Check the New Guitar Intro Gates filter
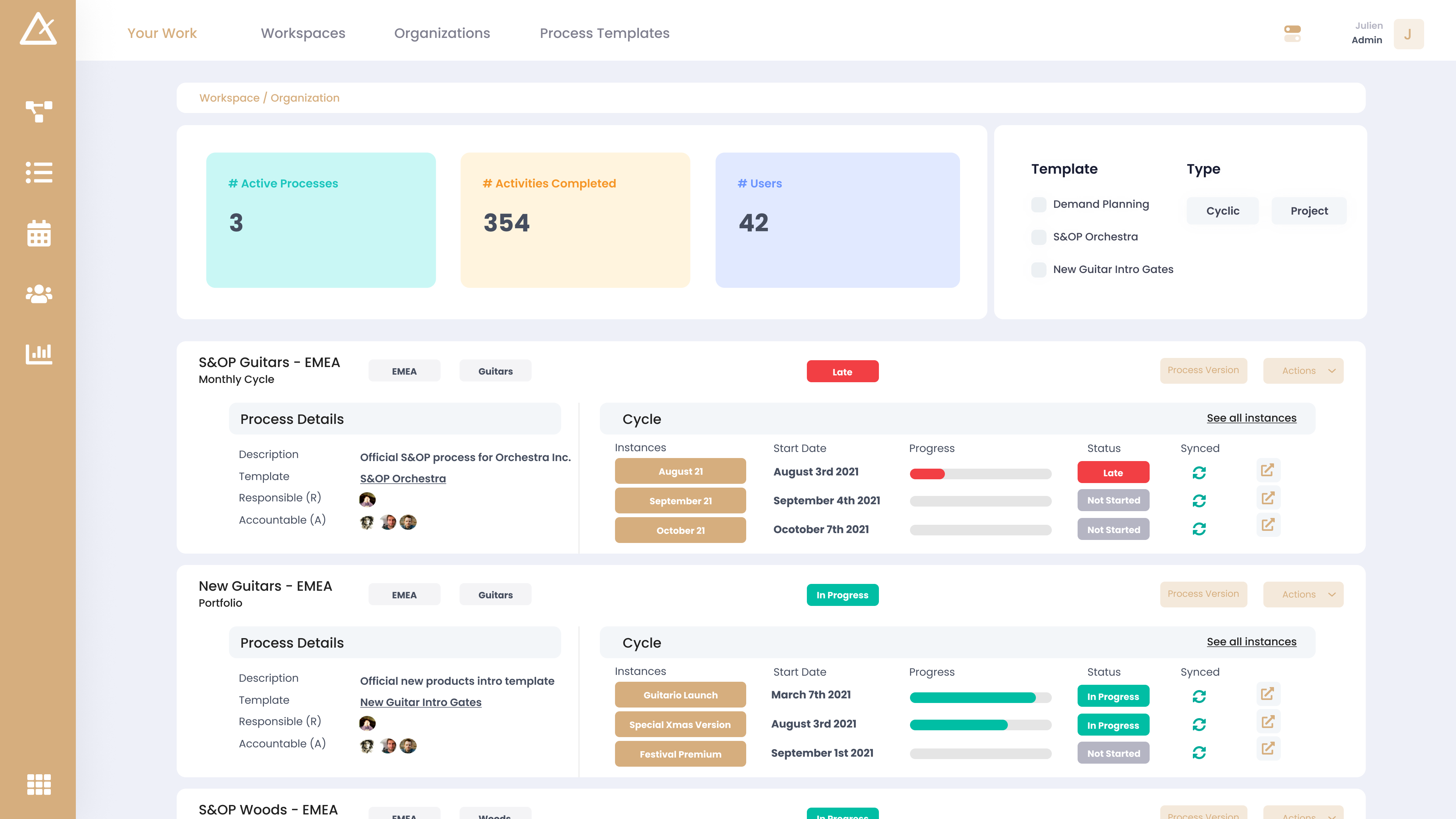Image resolution: width=1456 pixels, height=819 pixels. [1039, 270]
